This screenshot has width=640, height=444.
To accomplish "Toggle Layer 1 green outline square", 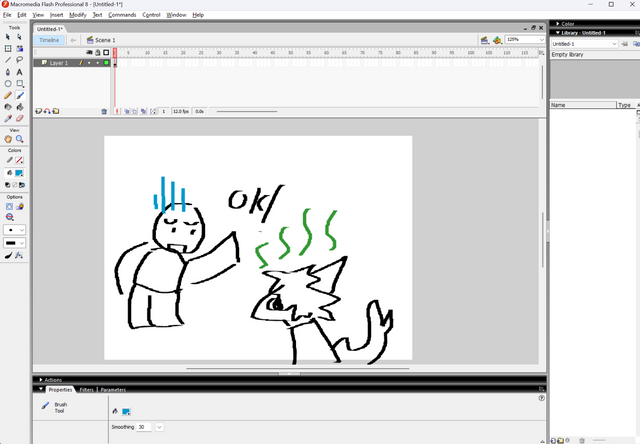I will coord(106,63).
